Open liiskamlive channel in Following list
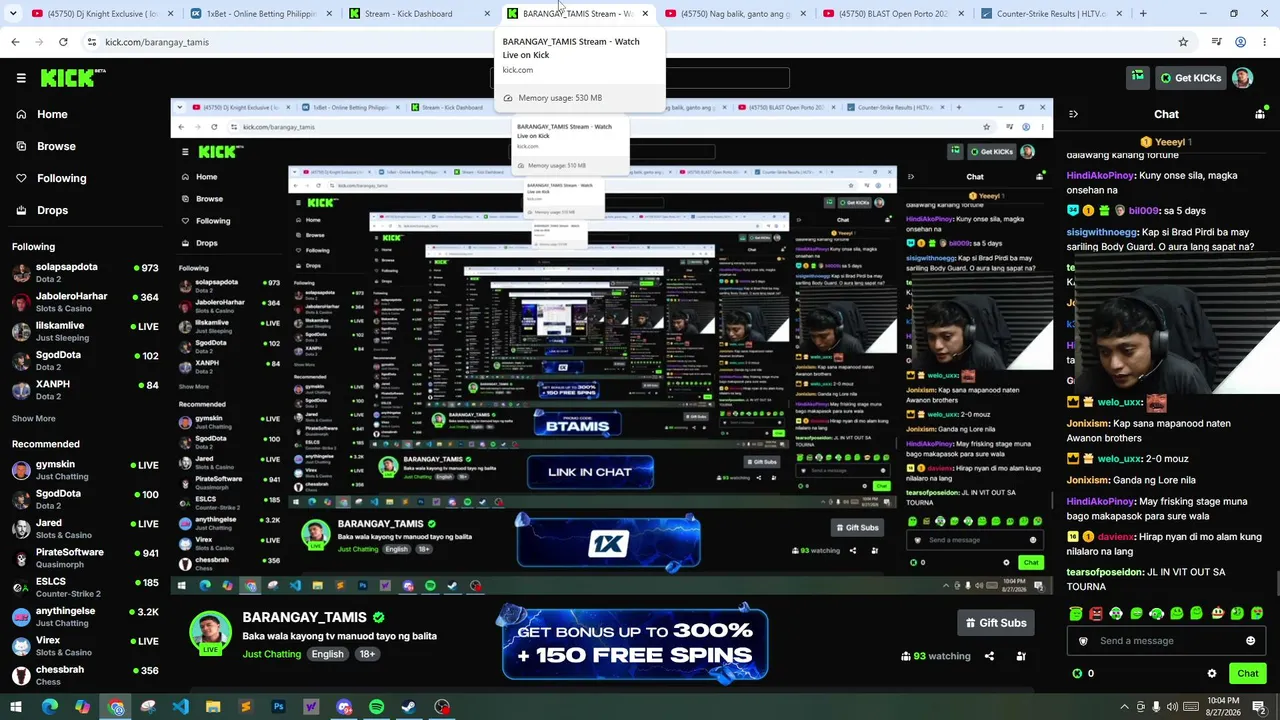 click(84, 331)
